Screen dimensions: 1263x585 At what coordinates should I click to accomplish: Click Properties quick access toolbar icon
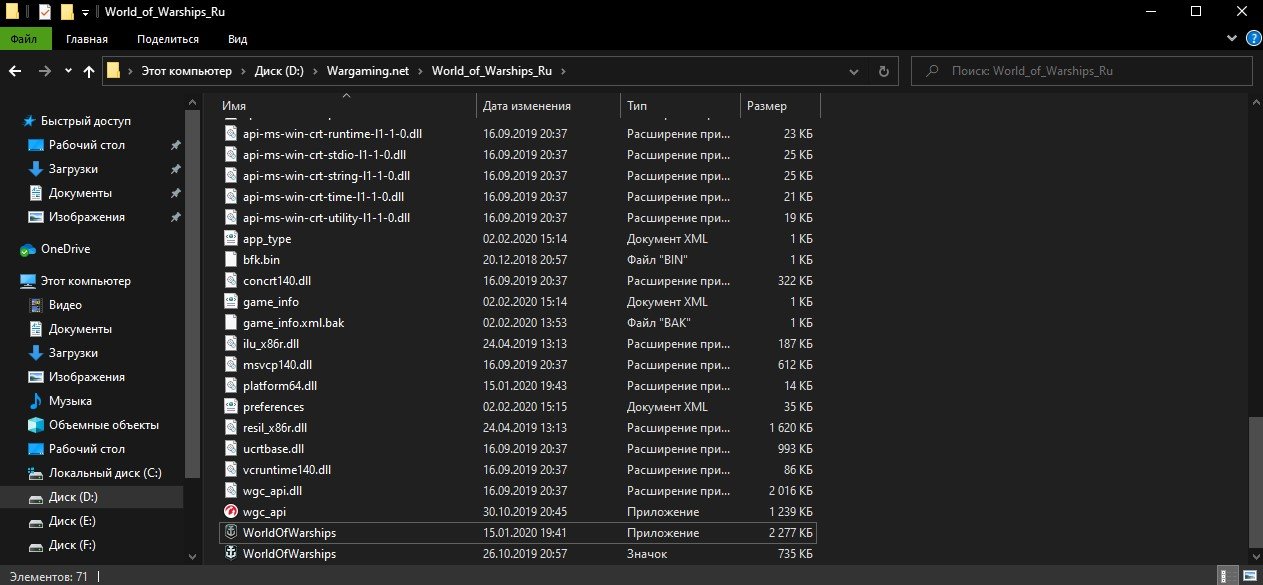45,13
